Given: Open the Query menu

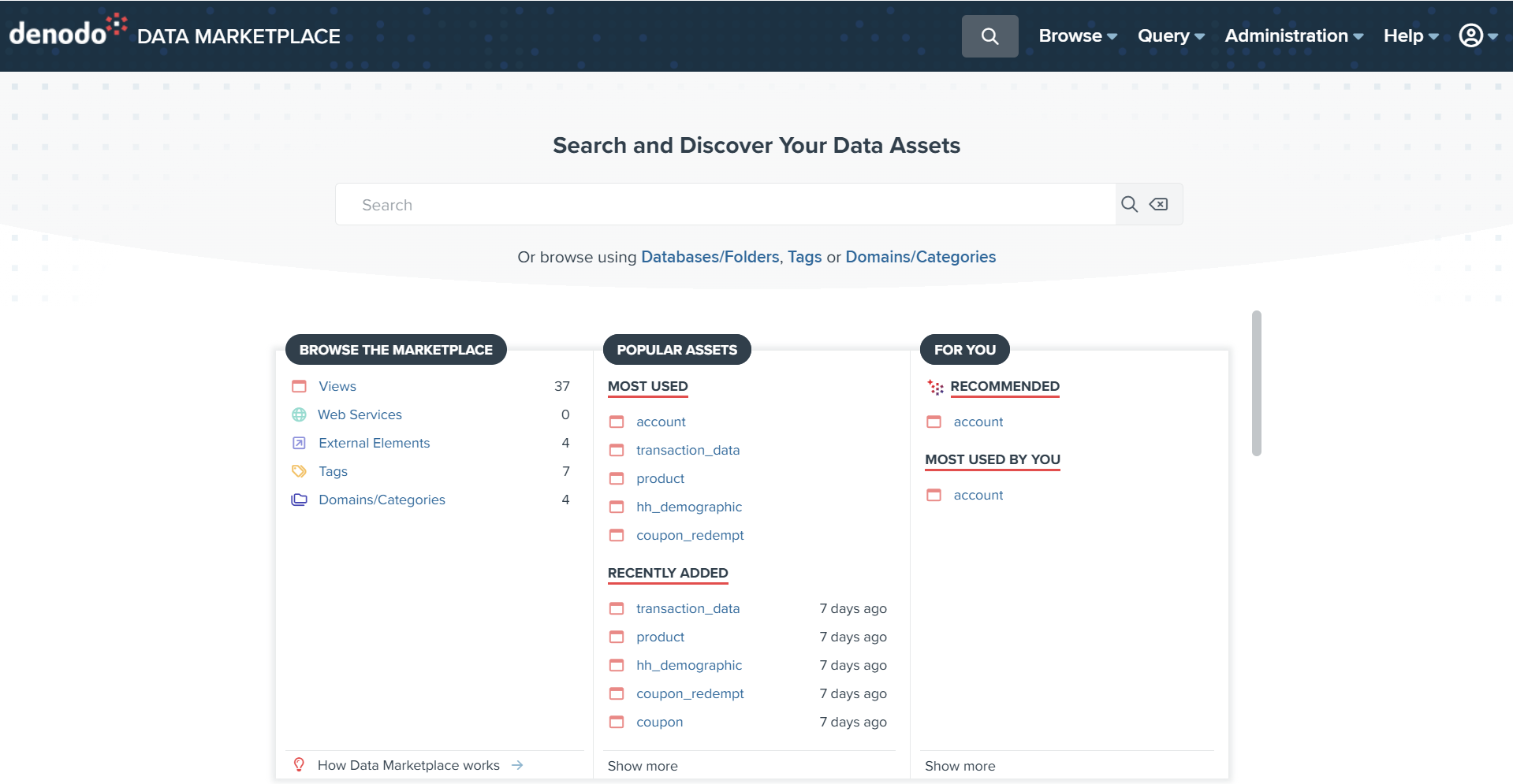Looking at the screenshot, I should [x=1164, y=35].
